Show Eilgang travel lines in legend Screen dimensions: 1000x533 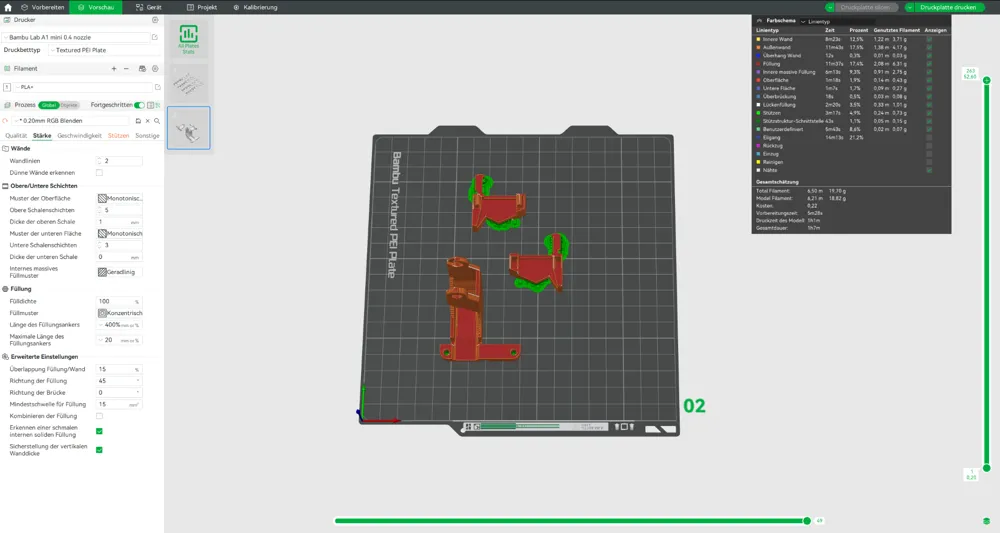929,137
